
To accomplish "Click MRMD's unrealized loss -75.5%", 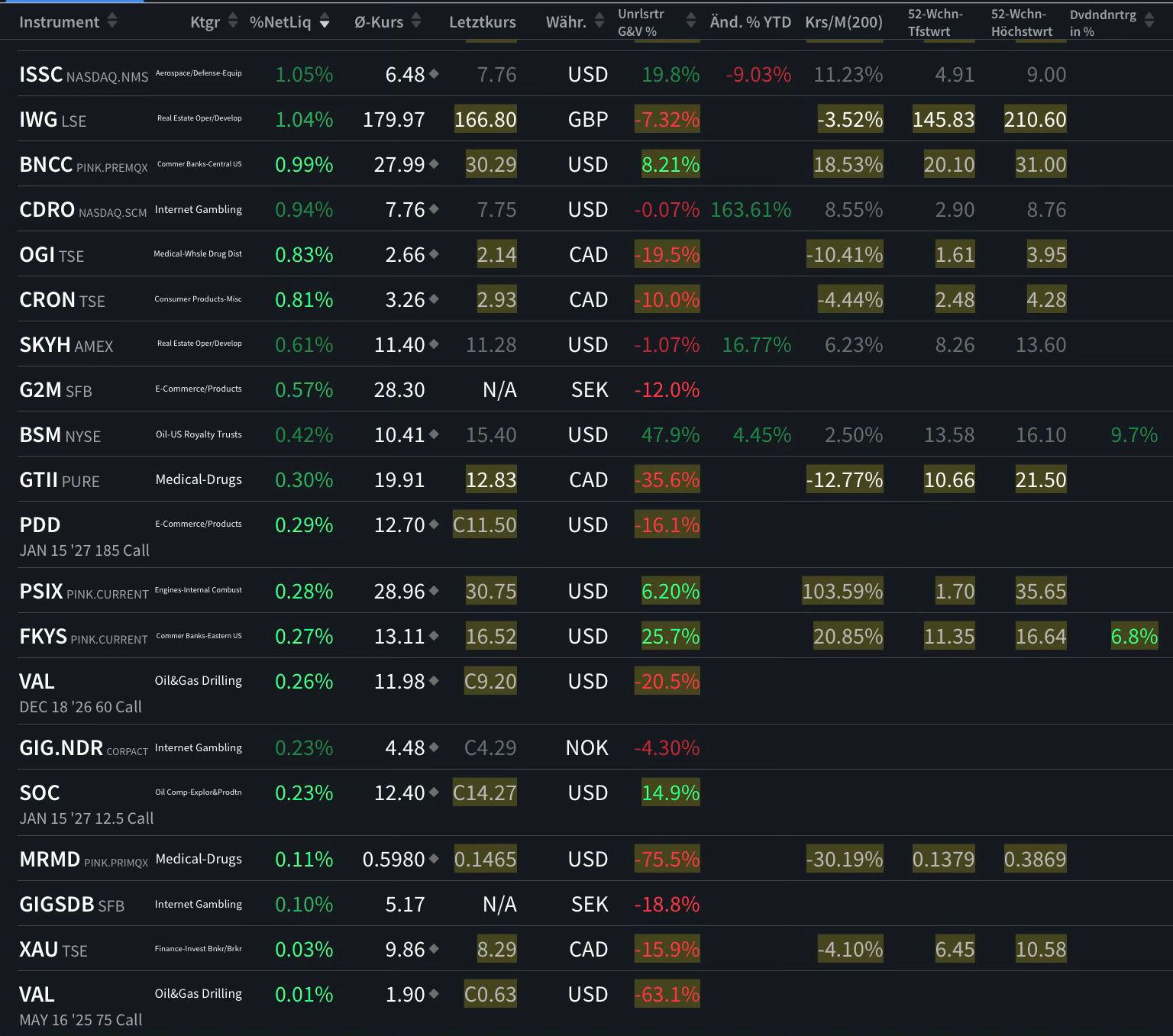I will pos(667,859).
